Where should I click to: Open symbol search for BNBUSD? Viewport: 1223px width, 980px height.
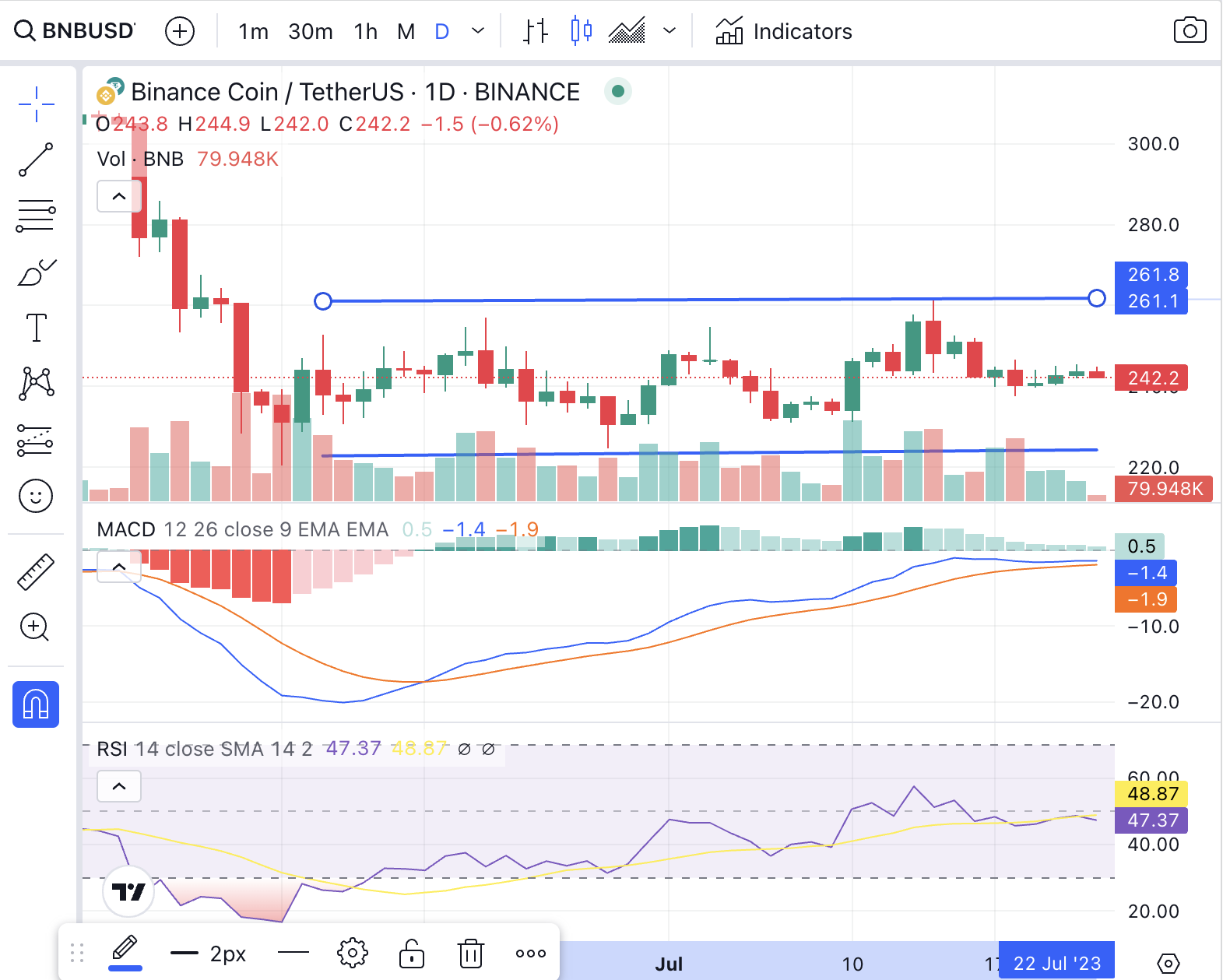pyautogui.click(x=75, y=31)
